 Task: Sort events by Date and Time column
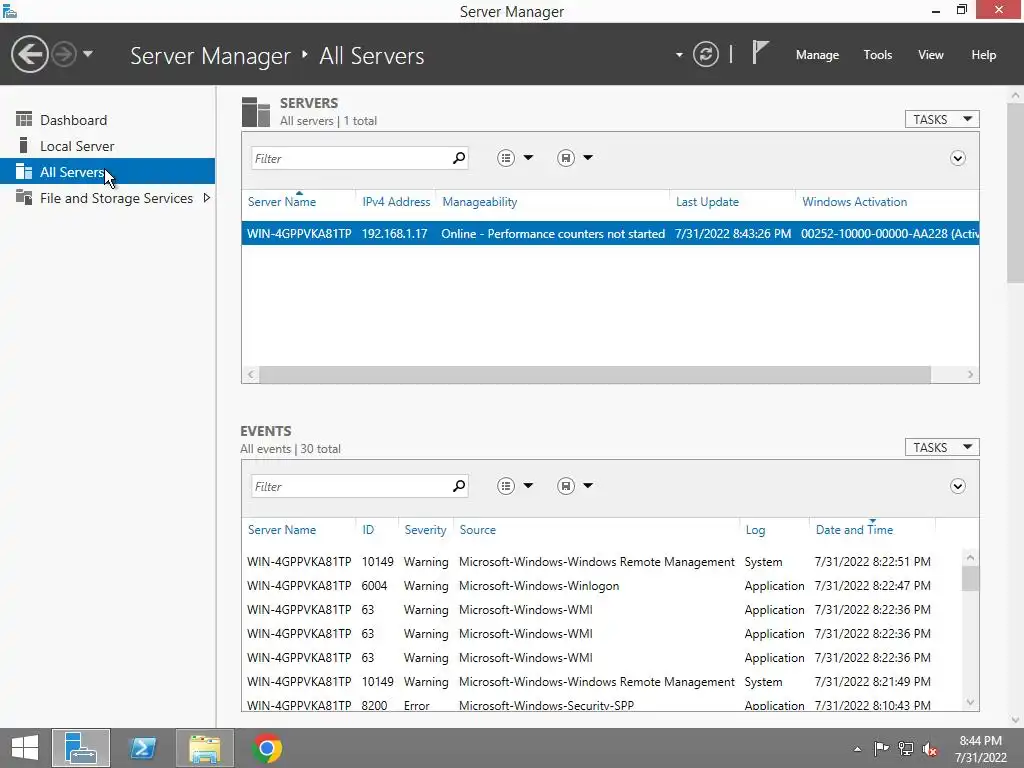854,530
